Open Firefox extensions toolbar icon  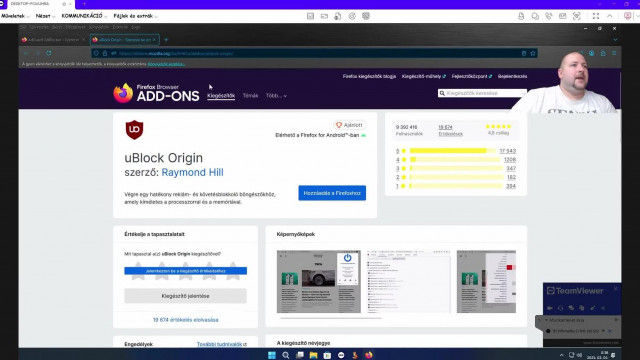click(603, 53)
